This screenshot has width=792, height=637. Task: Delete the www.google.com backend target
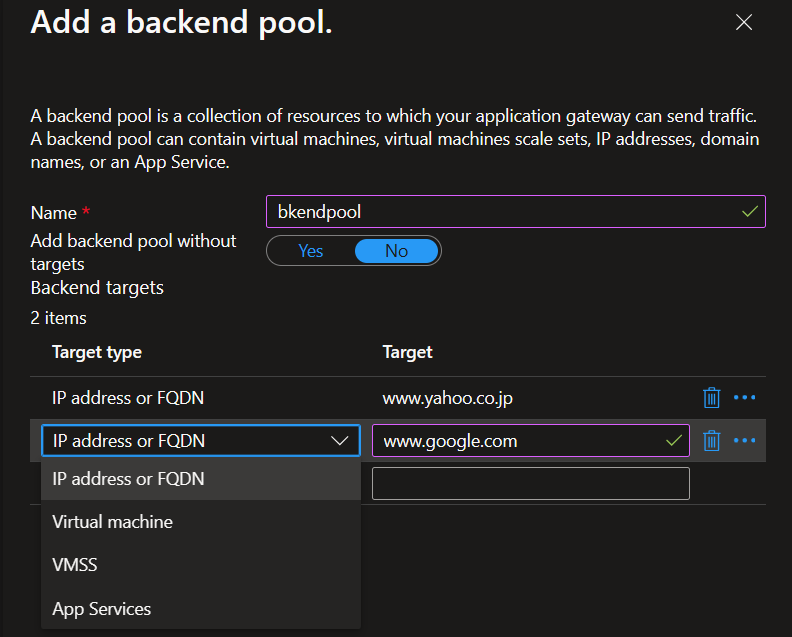pyautogui.click(x=712, y=440)
